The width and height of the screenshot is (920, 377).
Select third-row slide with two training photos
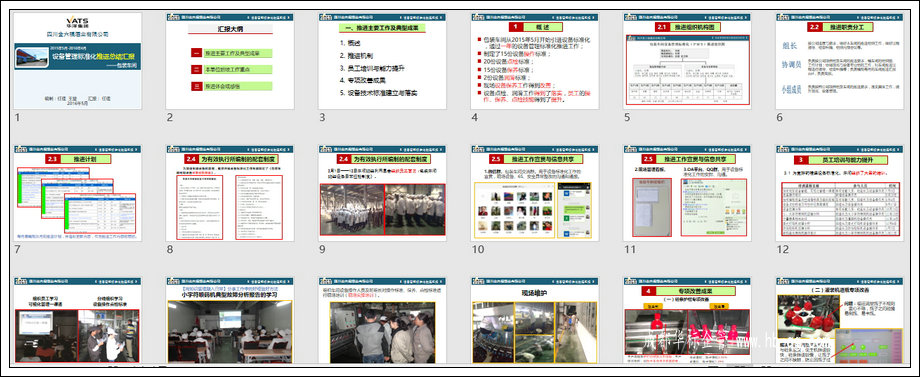pos(77,320)
